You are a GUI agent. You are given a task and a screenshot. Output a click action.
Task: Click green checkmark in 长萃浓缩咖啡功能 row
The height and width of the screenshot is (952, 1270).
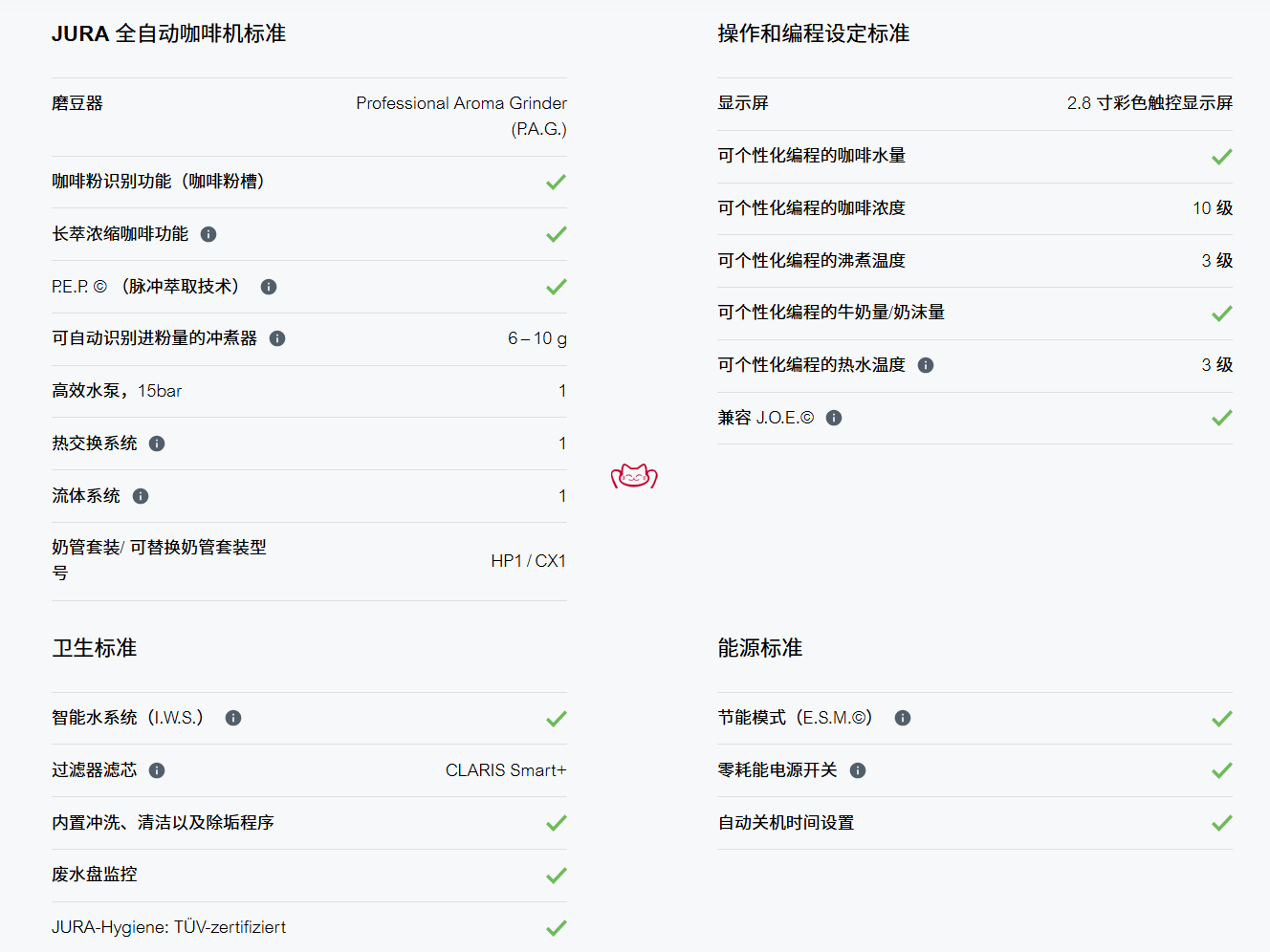coord(556,234)
